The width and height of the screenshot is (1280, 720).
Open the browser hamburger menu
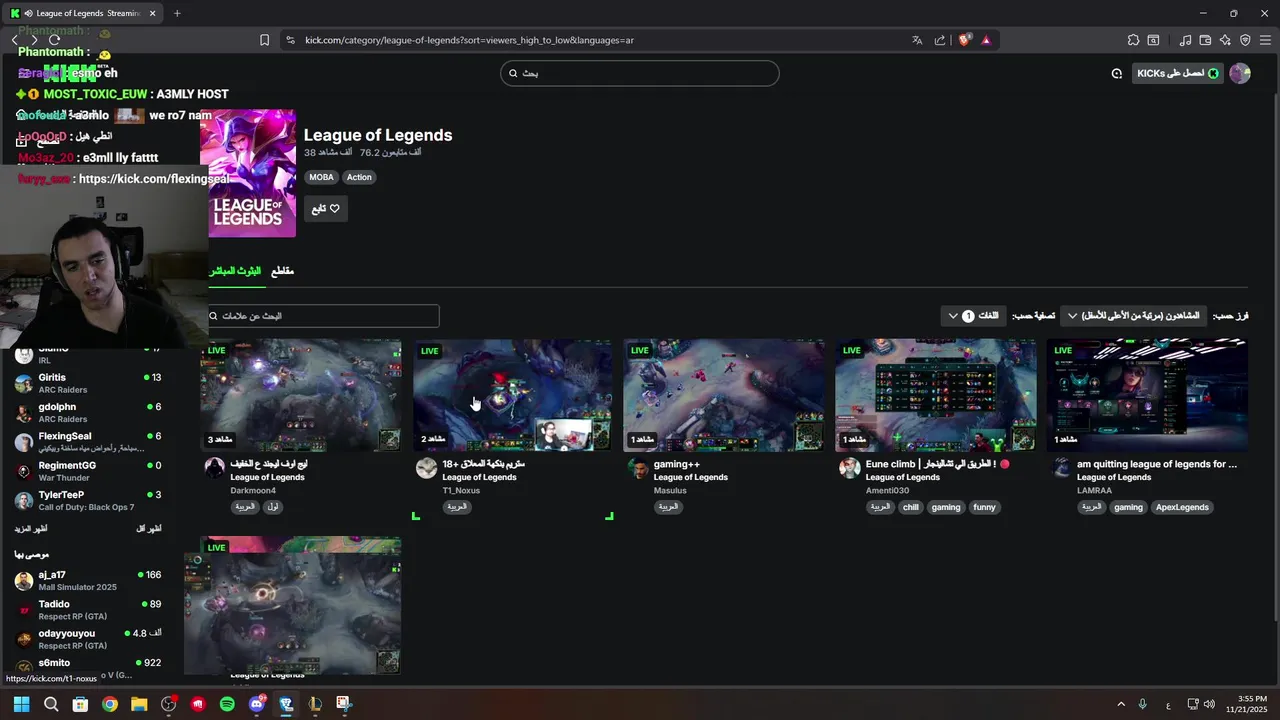(x=1266, y=40)
